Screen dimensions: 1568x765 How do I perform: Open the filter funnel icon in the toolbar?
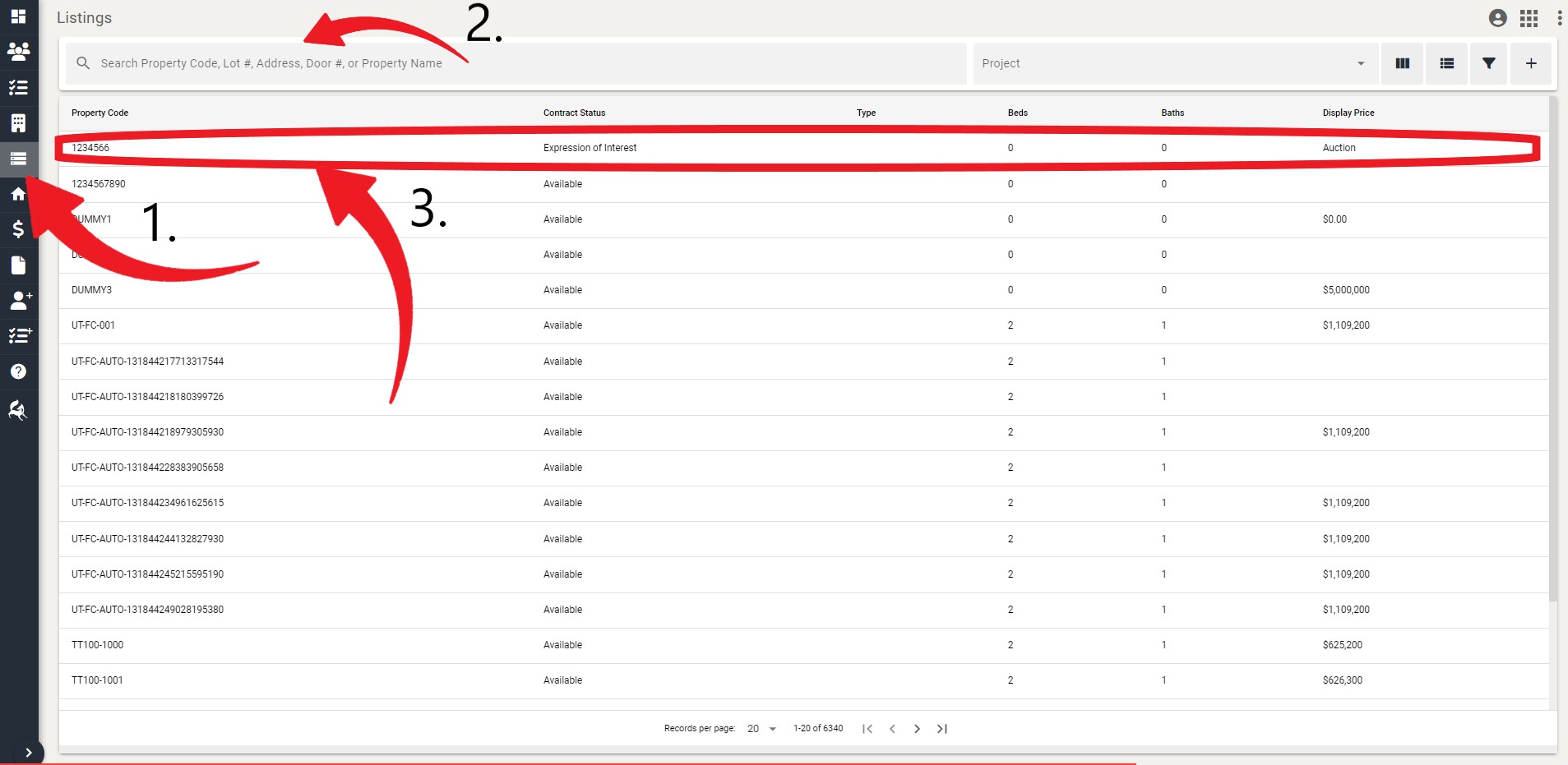pyautogui.click(x=1487, y=63)
